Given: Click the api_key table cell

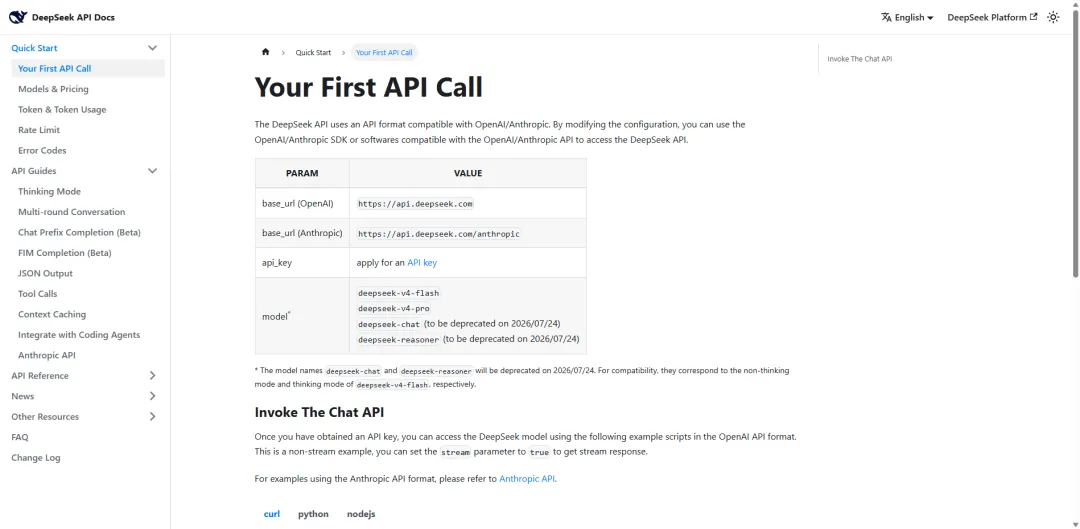Looking at the screenshot, I should pyautogui.click(x=302, y=262).
